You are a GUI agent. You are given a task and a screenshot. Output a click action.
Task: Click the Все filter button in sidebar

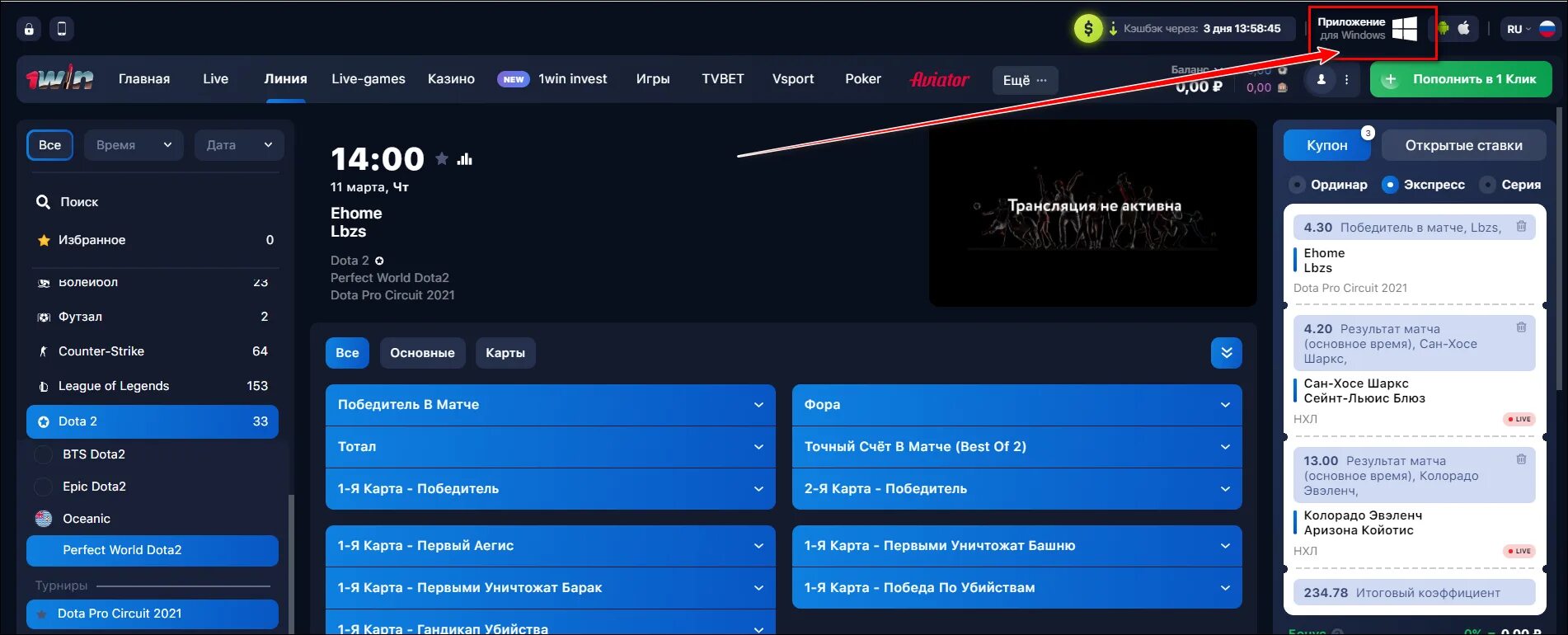pos(49,145)
